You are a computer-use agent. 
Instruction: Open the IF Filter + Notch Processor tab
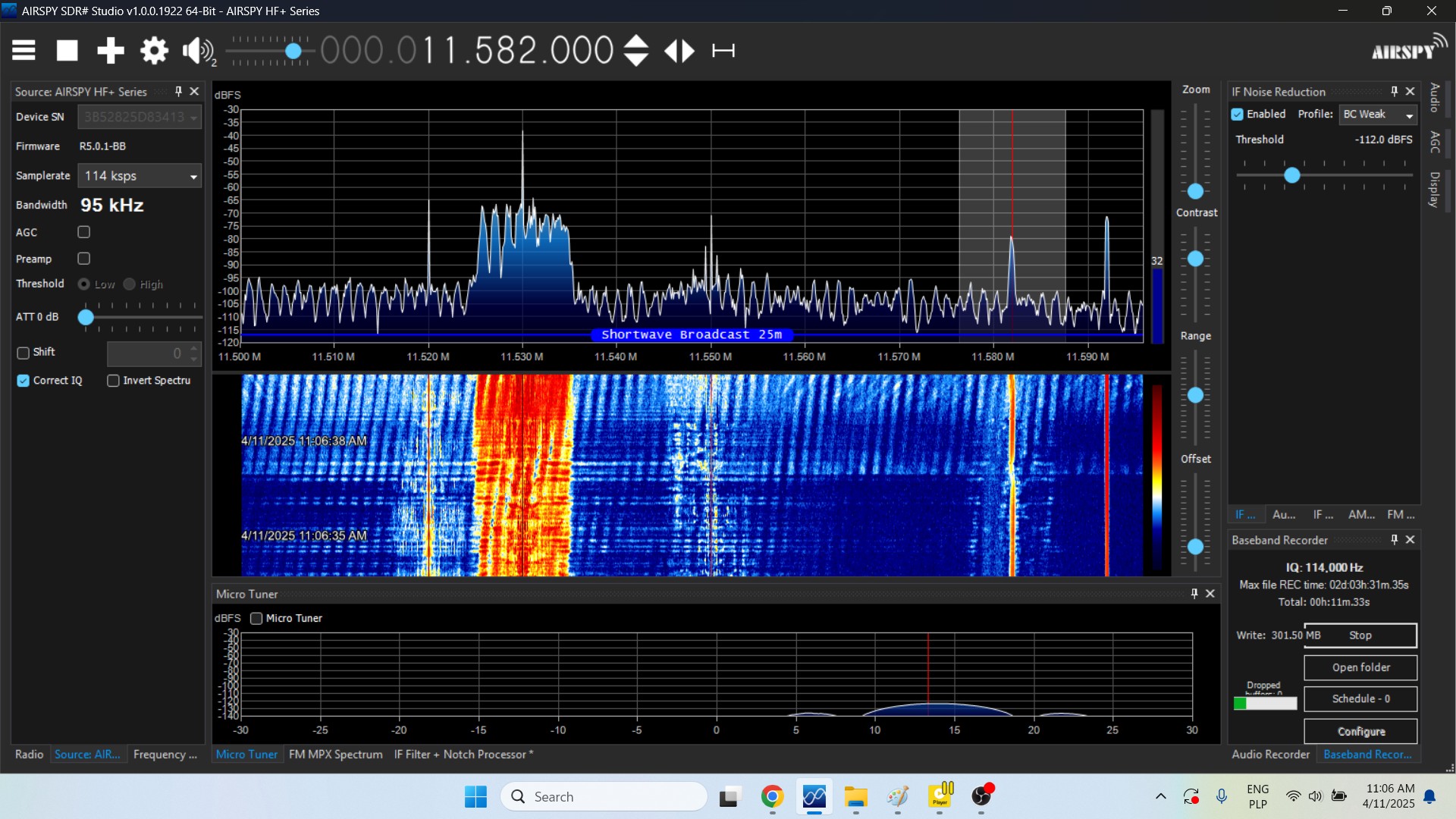tap(463, 754)
